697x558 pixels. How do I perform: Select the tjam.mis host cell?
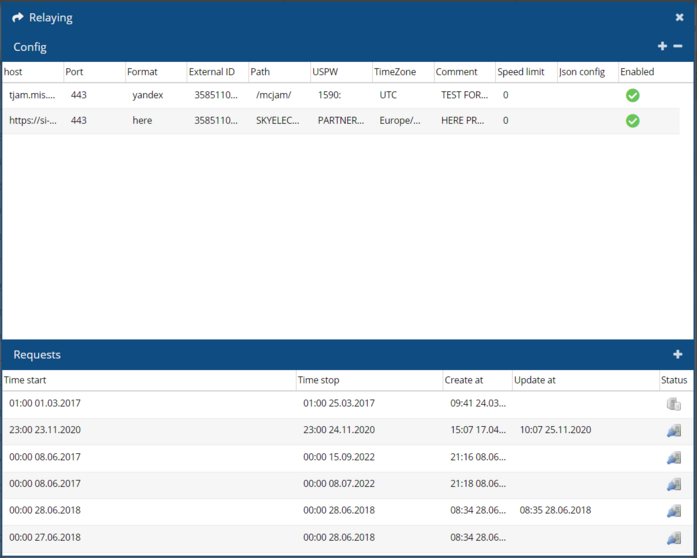32,95
